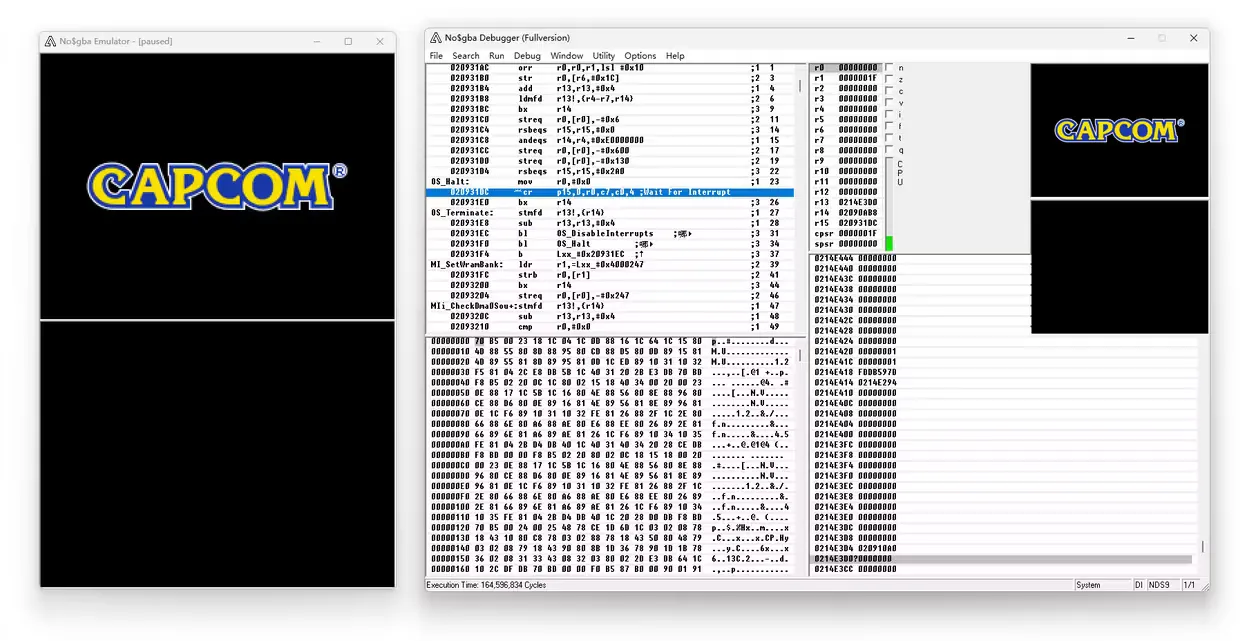
Task: Open the File menu
Action: pos(436,56)
